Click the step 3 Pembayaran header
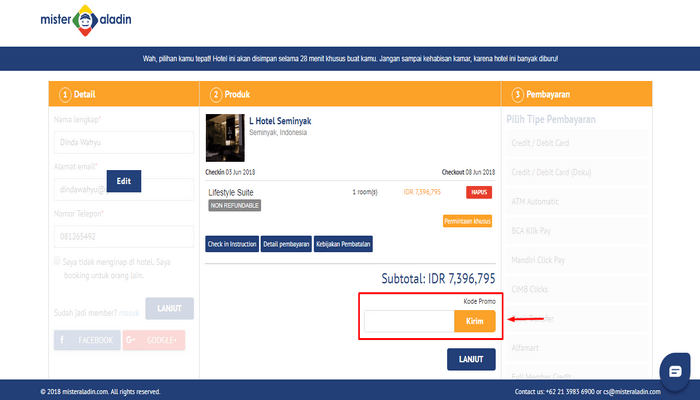This screenshot has width=700, height=400. click(545, 95)
